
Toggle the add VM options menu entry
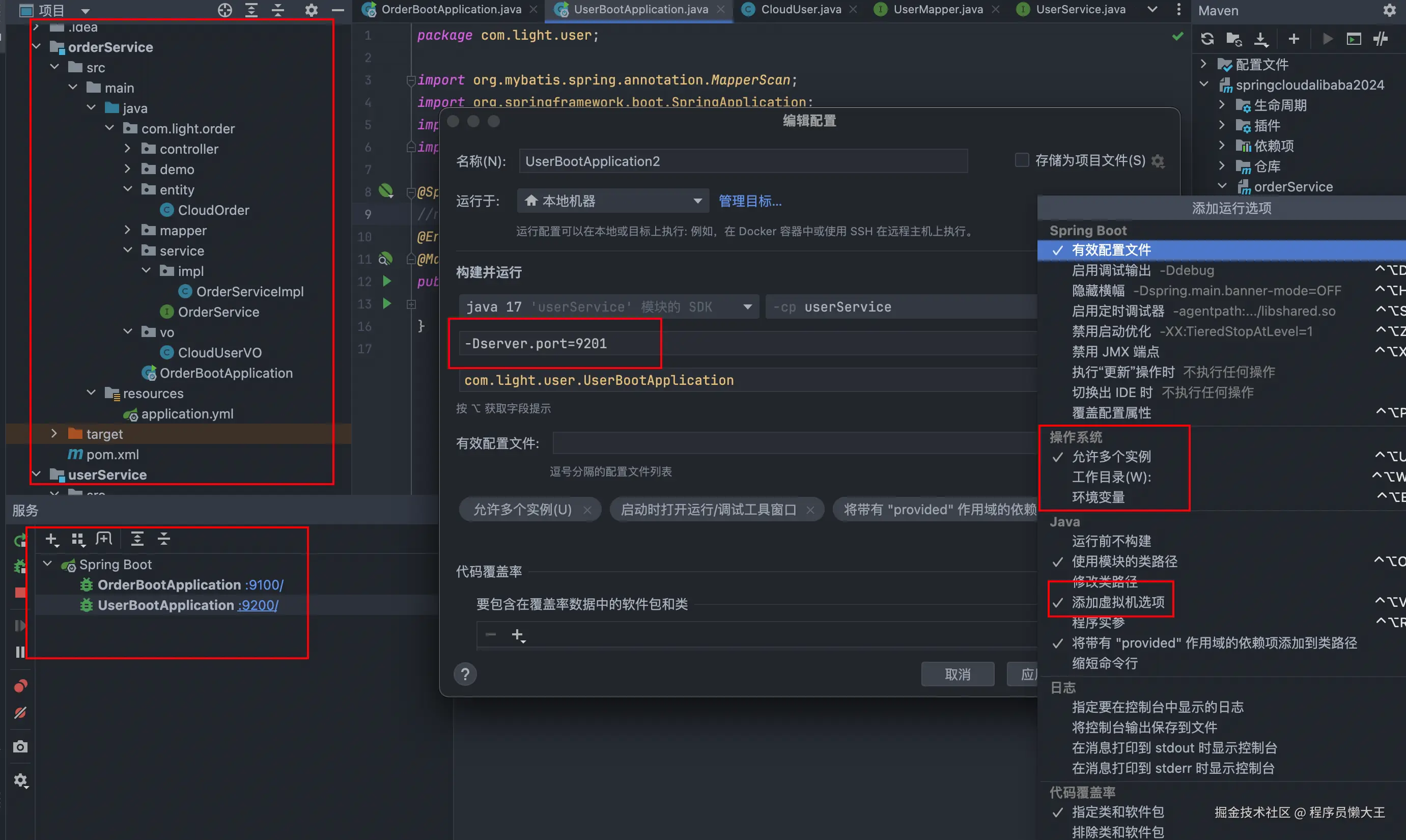click(x=1118, y=602)
